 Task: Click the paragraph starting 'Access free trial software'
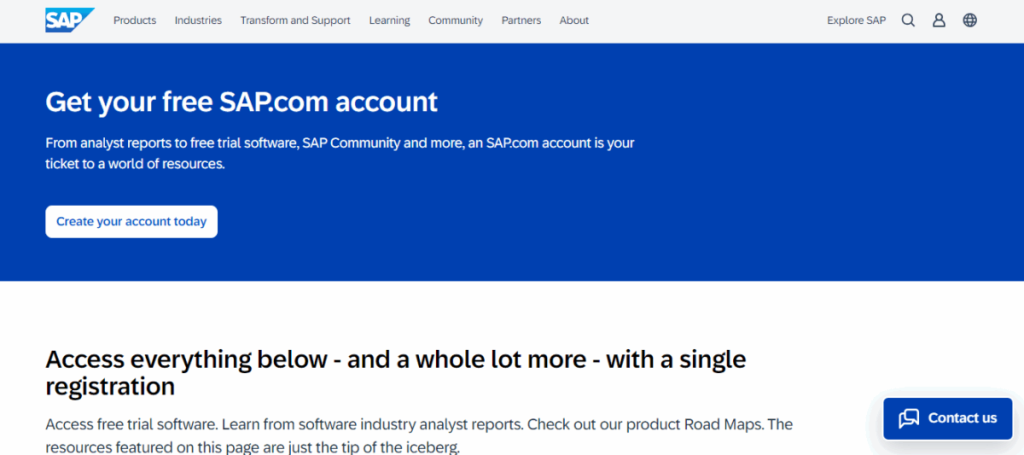click(x=419, y=436)
